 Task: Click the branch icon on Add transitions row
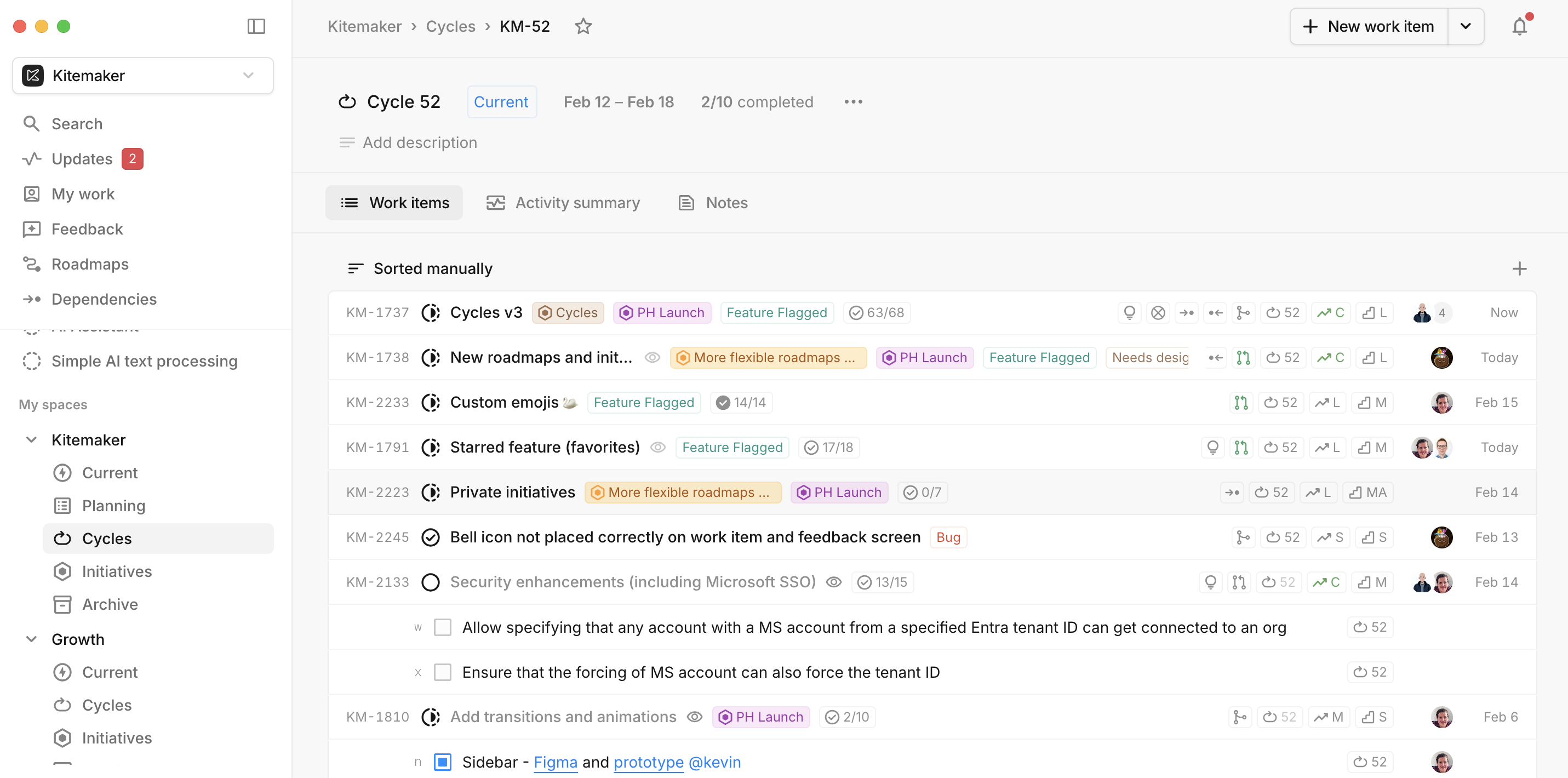pos(1240,717)
